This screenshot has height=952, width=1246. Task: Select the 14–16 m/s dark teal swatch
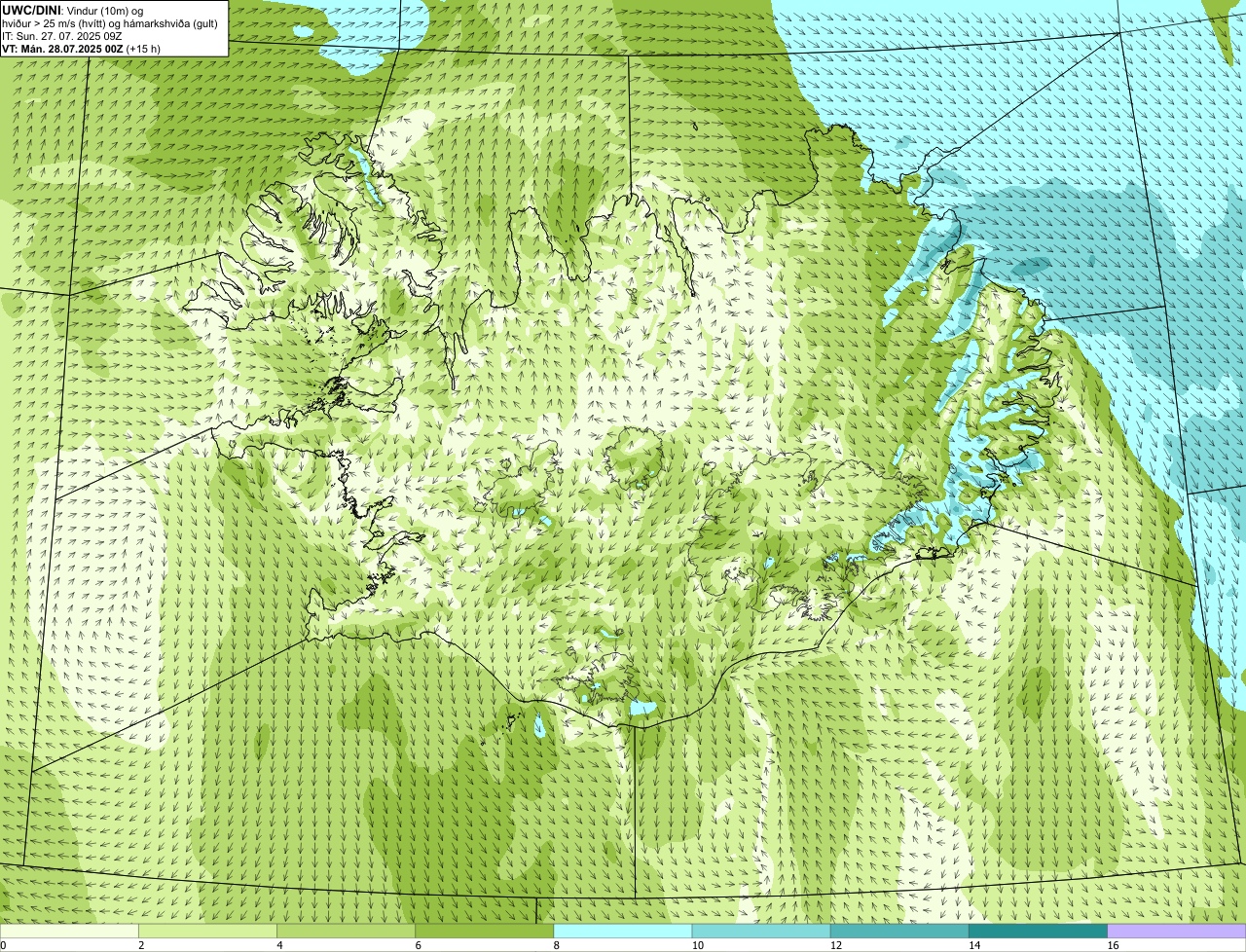pyautogui.click(x=1038, y=931)
